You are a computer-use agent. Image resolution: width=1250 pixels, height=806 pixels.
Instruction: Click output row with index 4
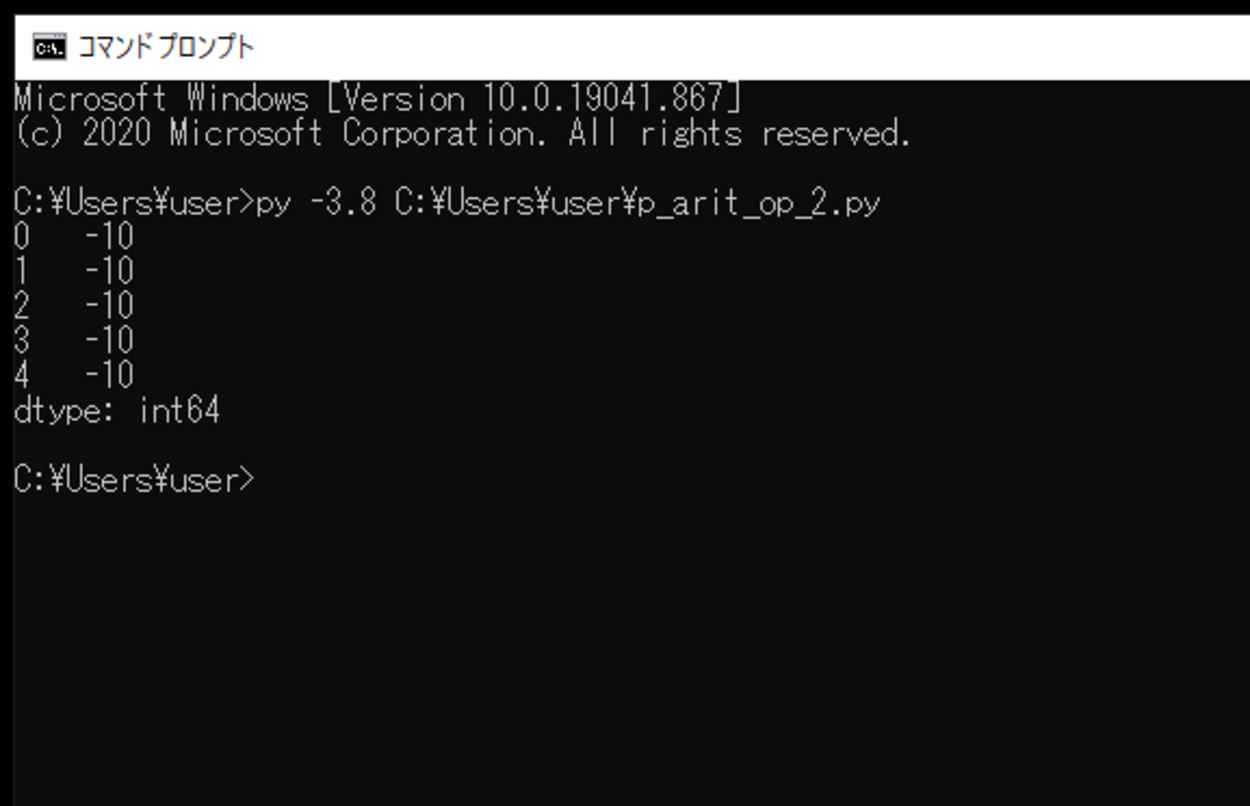coord(74,375)
